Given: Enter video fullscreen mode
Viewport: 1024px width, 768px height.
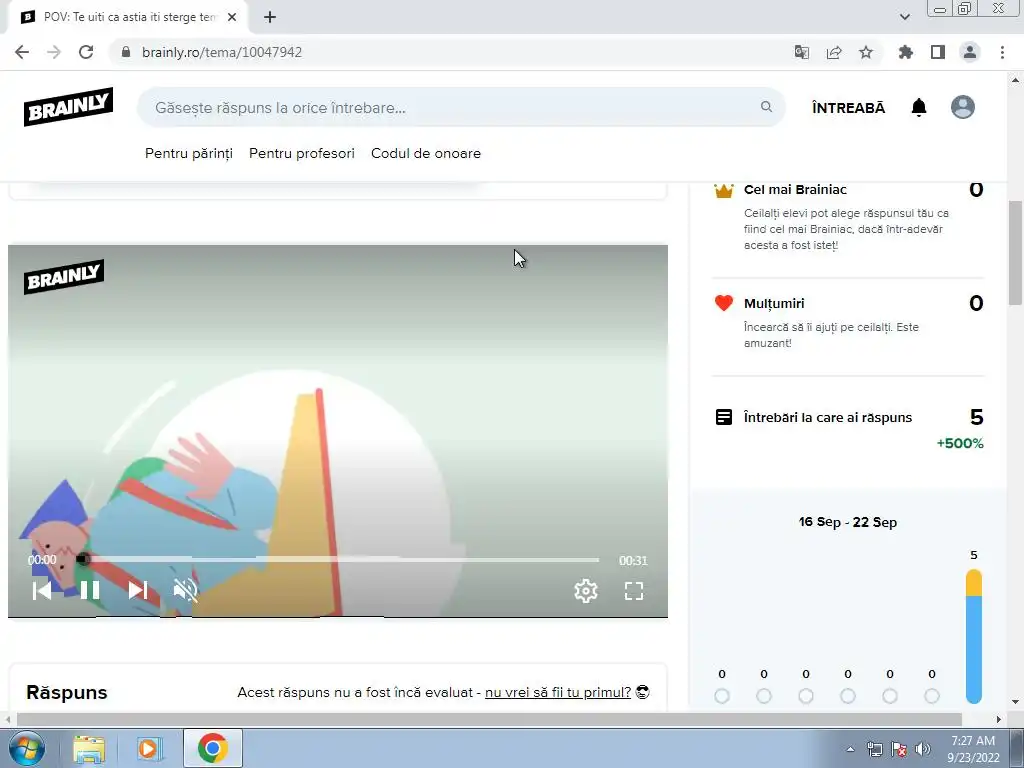Looking at the screenshot, I should click(x=633, y=591).
